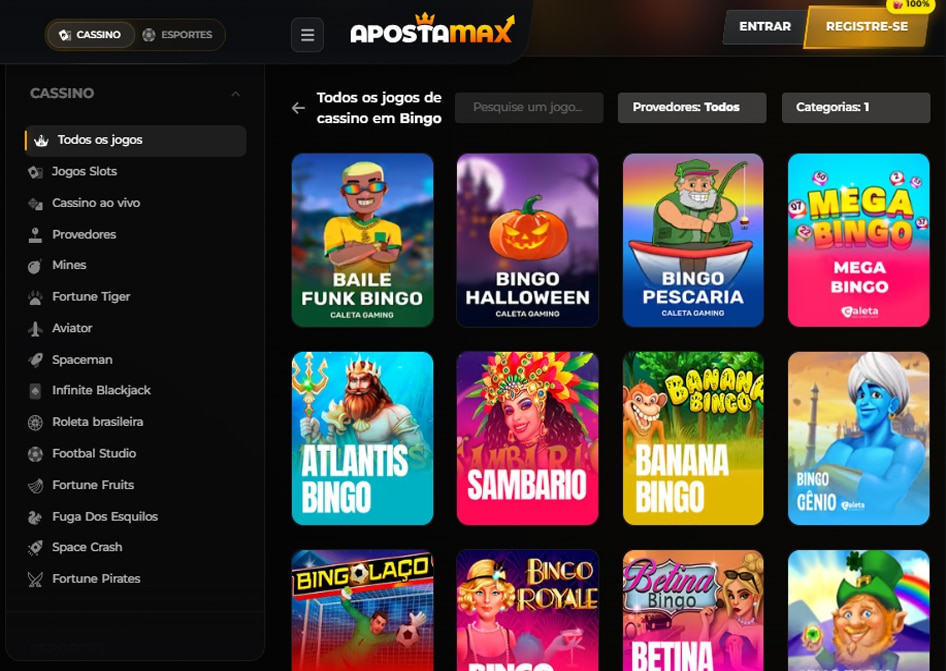Open the Sambario game

(x=528, y=439)
